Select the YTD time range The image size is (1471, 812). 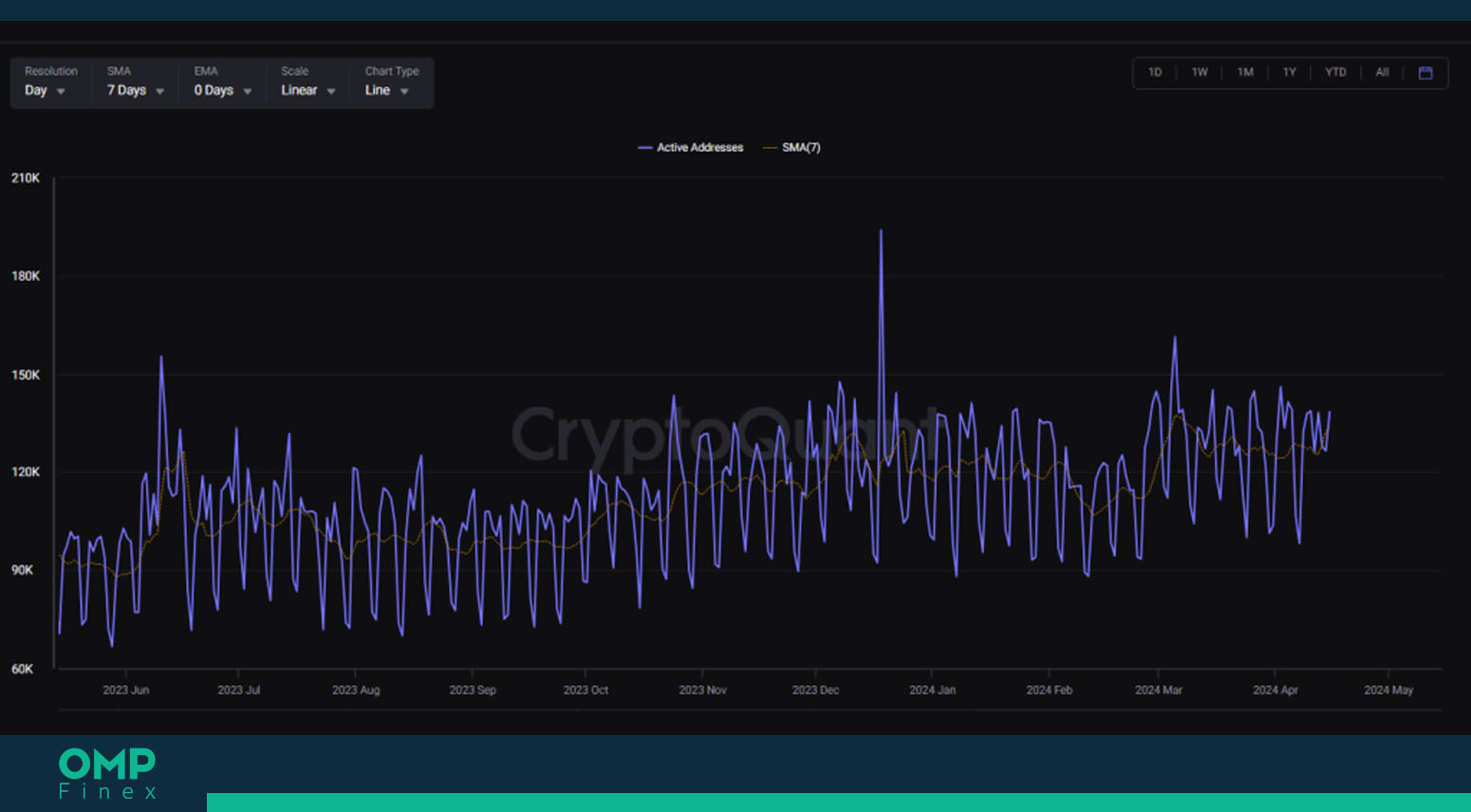click(1335, 73)
